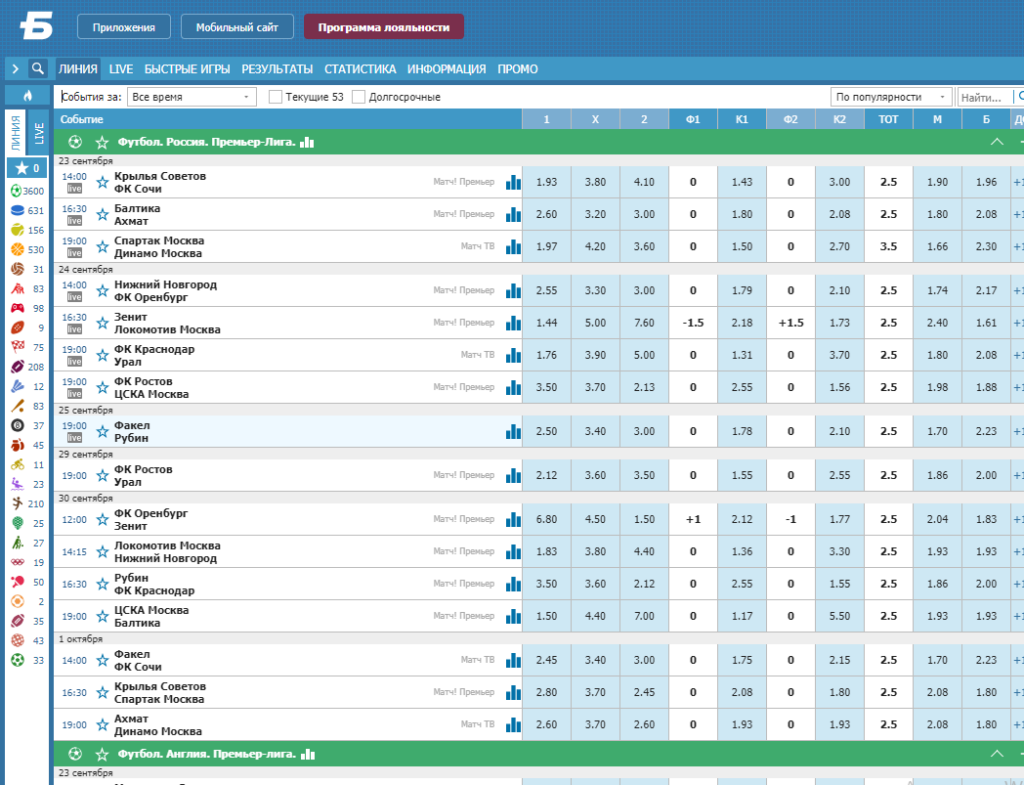Switch to vertical ЛИНИЯ tab in sidebar
Screen dimensions: 1024x785
coord(16,133)
